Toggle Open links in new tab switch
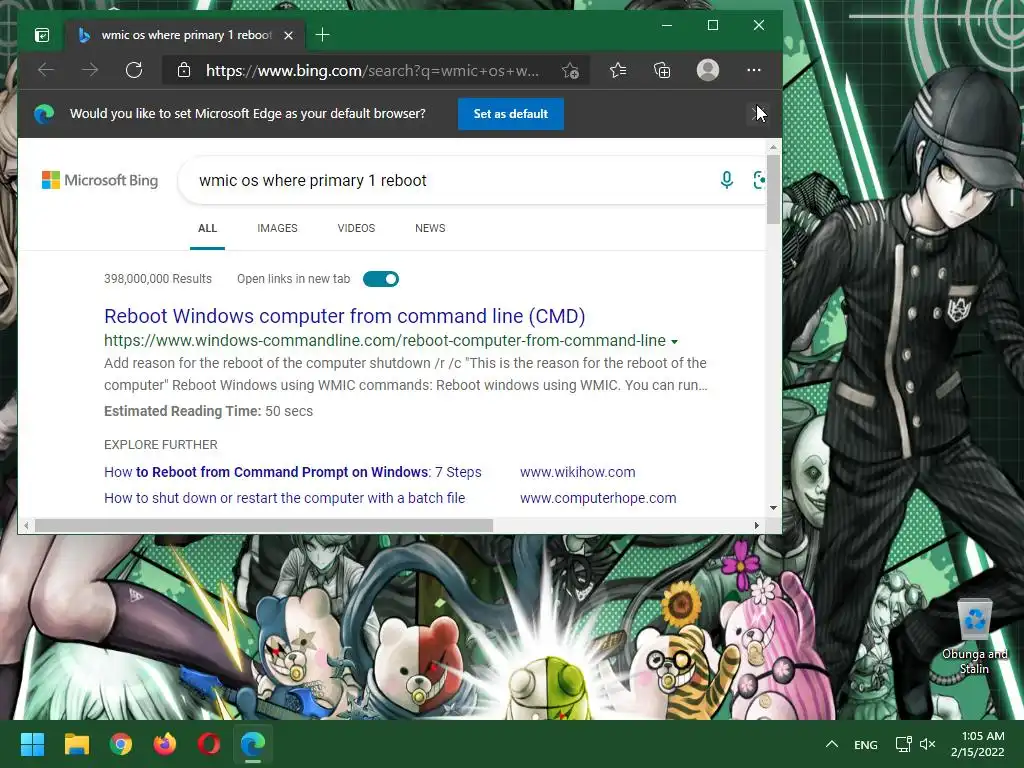 click(381, 279)
